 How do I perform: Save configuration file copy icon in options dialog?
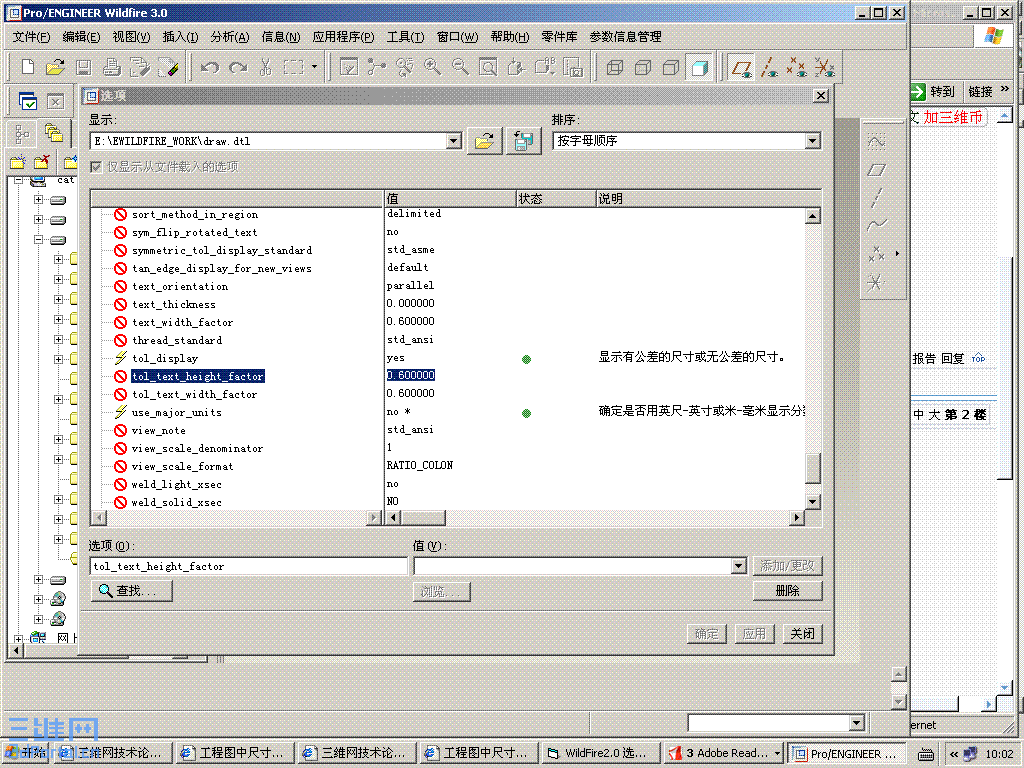(523, 140)
